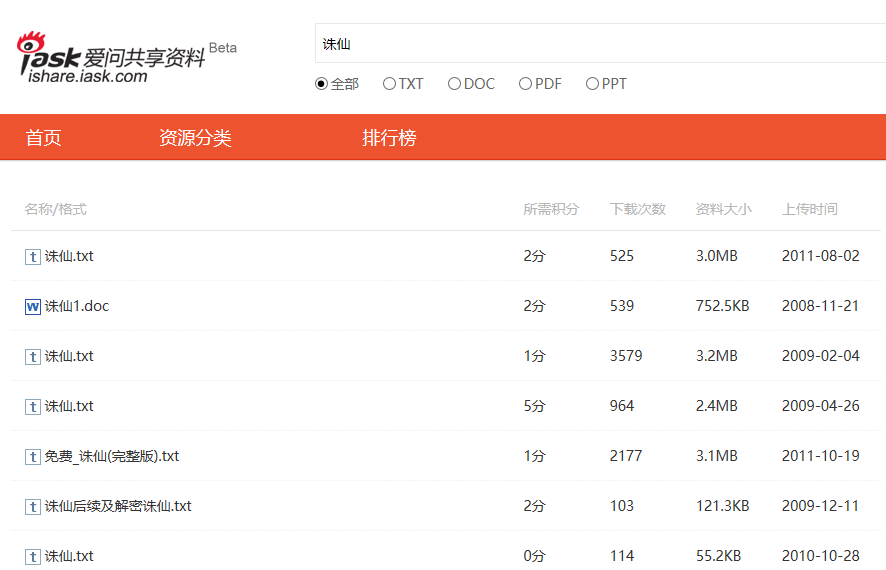Select the PPT filter radio button
This screenshot has width=886, height=570.
tap(592, 84)
